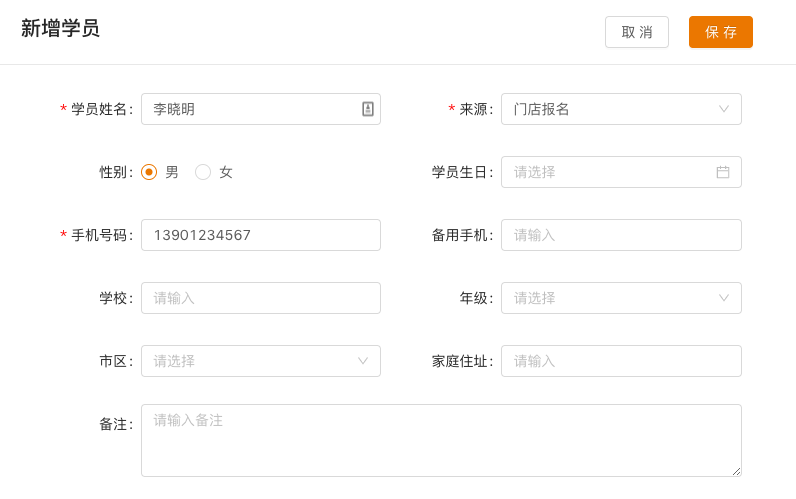Focus the 手机号码 phone number field
This screenshot has width=796, height=499.
[260, 235]
